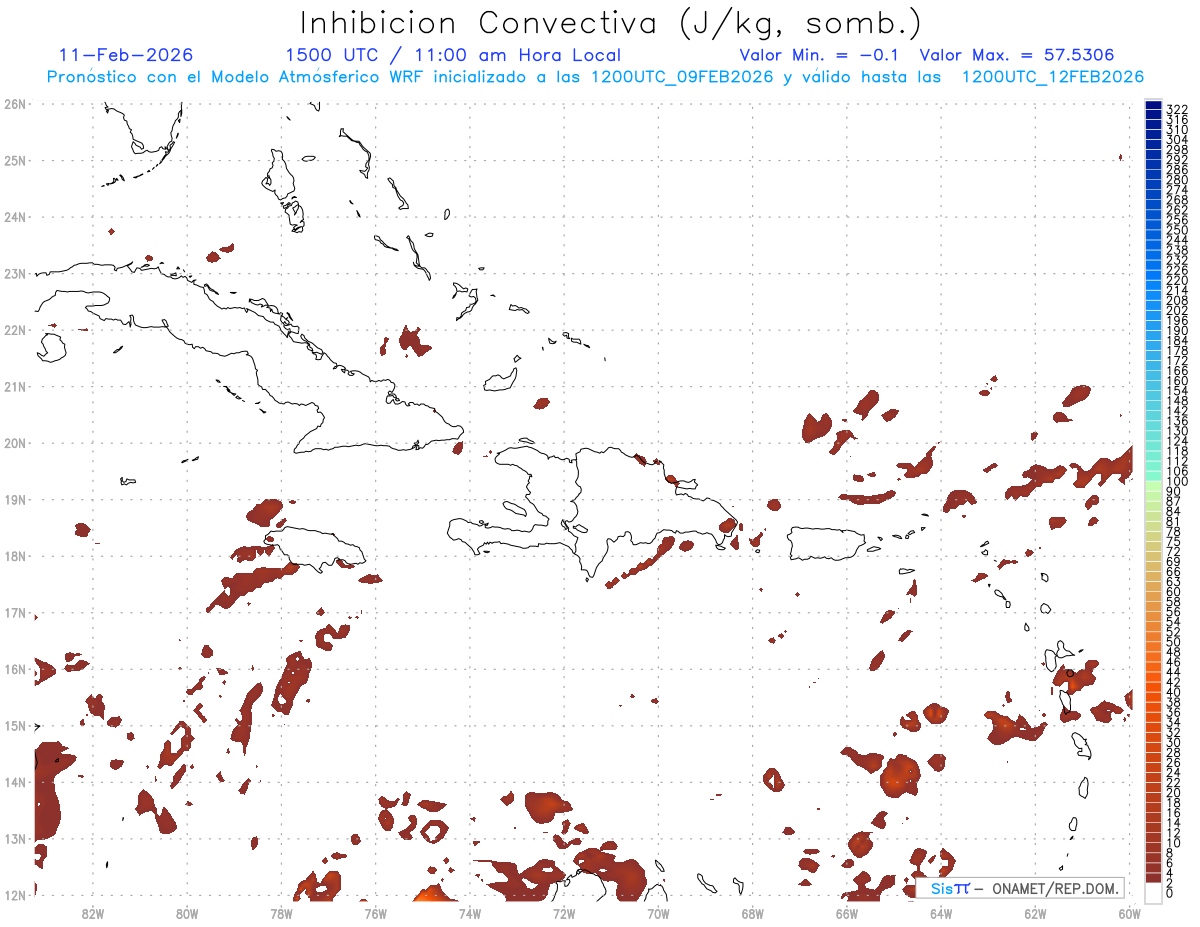Image resolution: width=1200 pixels, height=927 pixels.
Task: Click the 70W longitude label
Action: tap(658, 913)
